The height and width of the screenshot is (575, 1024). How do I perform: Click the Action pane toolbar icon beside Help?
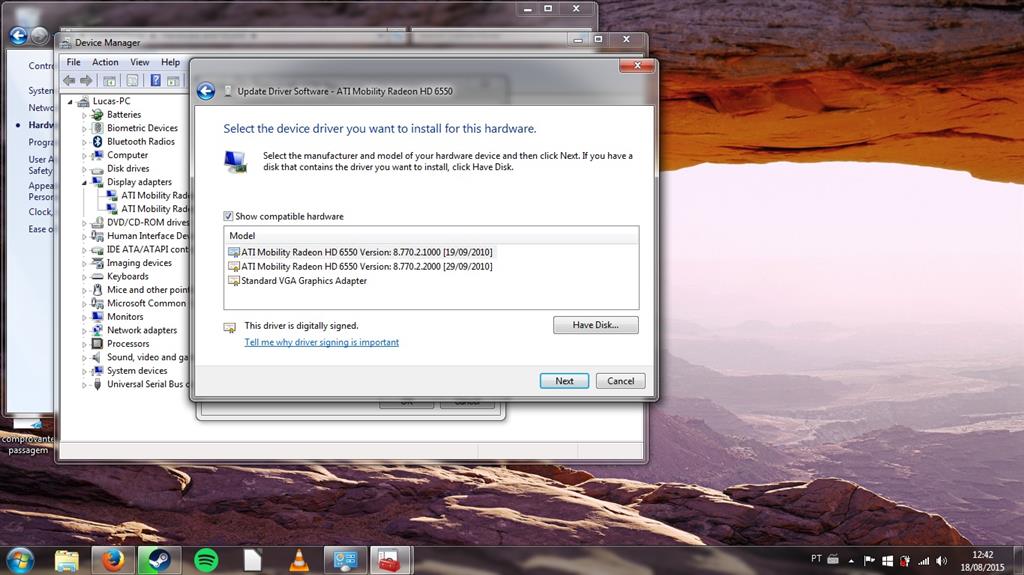pos(173,80)
